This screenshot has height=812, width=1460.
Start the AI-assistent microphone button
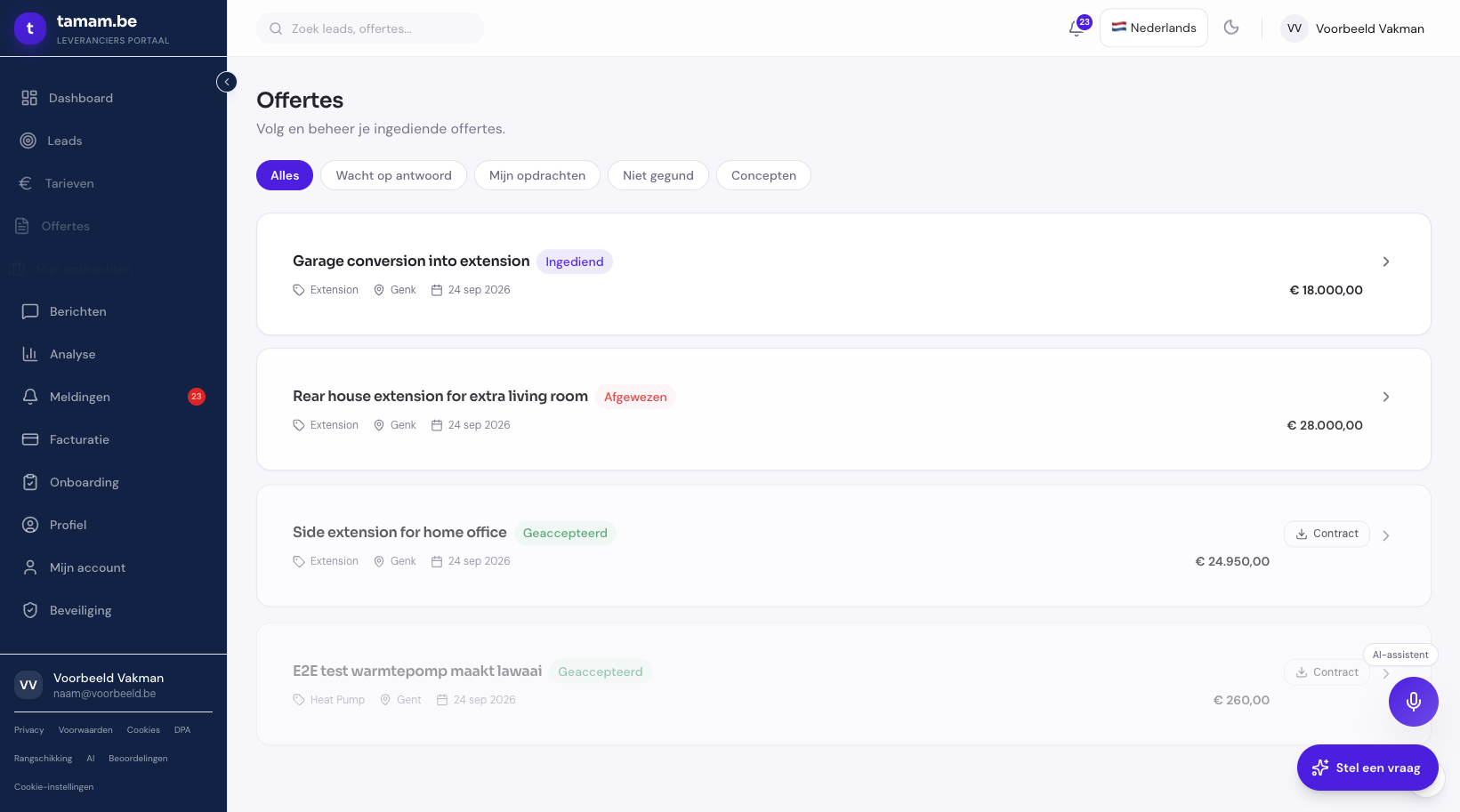tap(1413, 702)
